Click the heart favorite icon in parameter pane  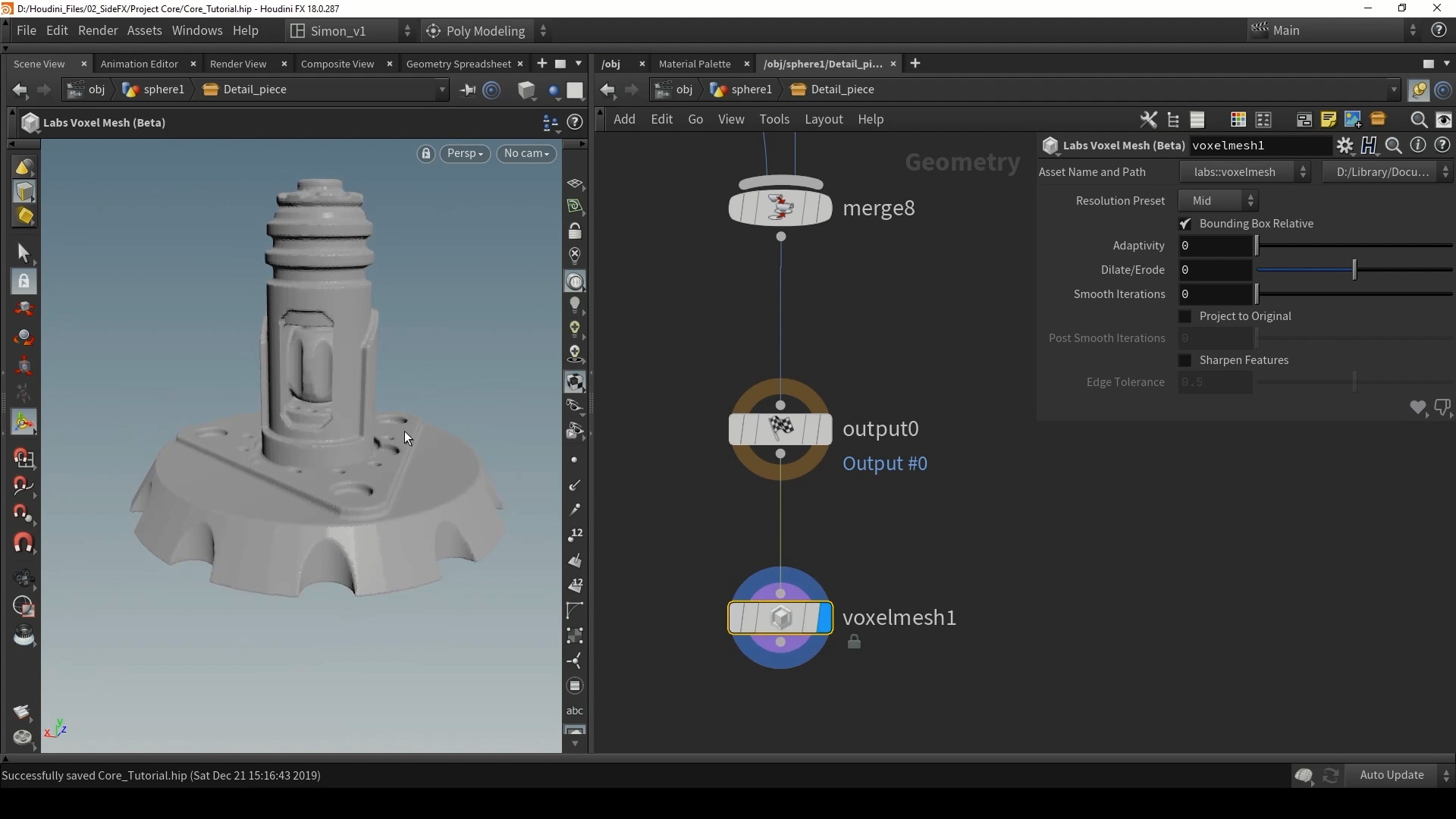1417,408
